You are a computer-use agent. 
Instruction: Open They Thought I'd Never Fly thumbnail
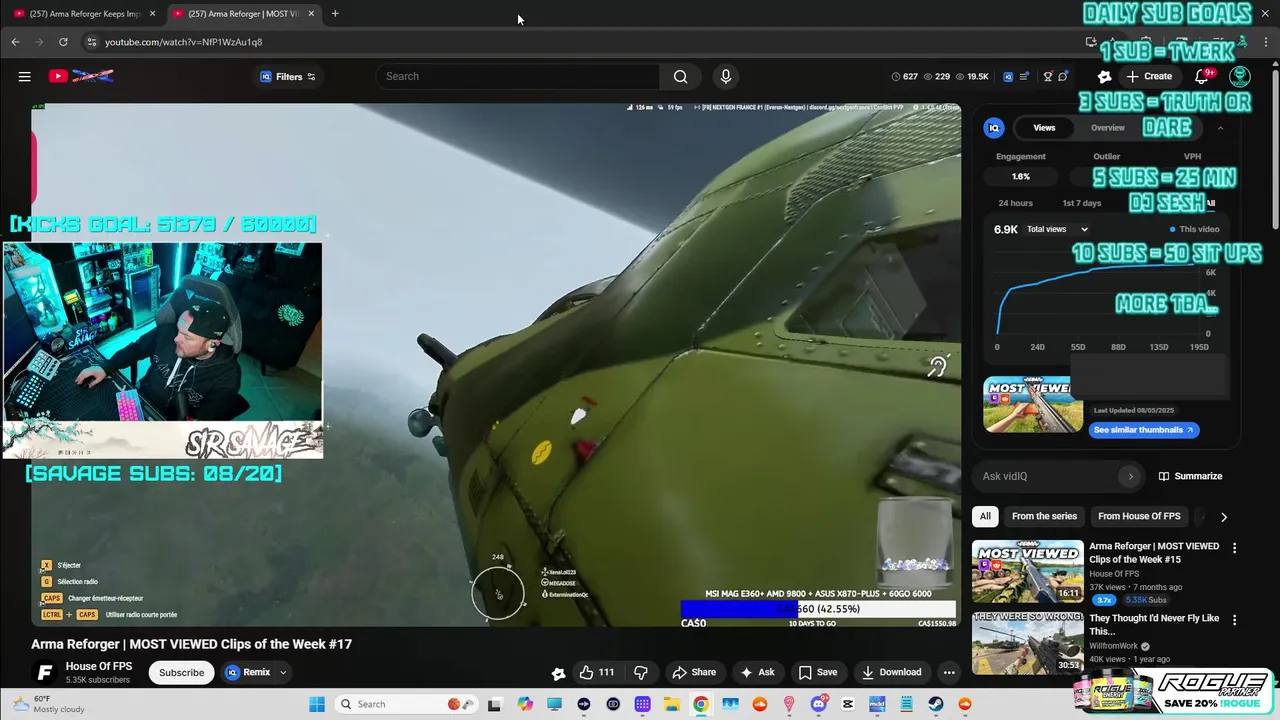click(x=1027, y=643)
